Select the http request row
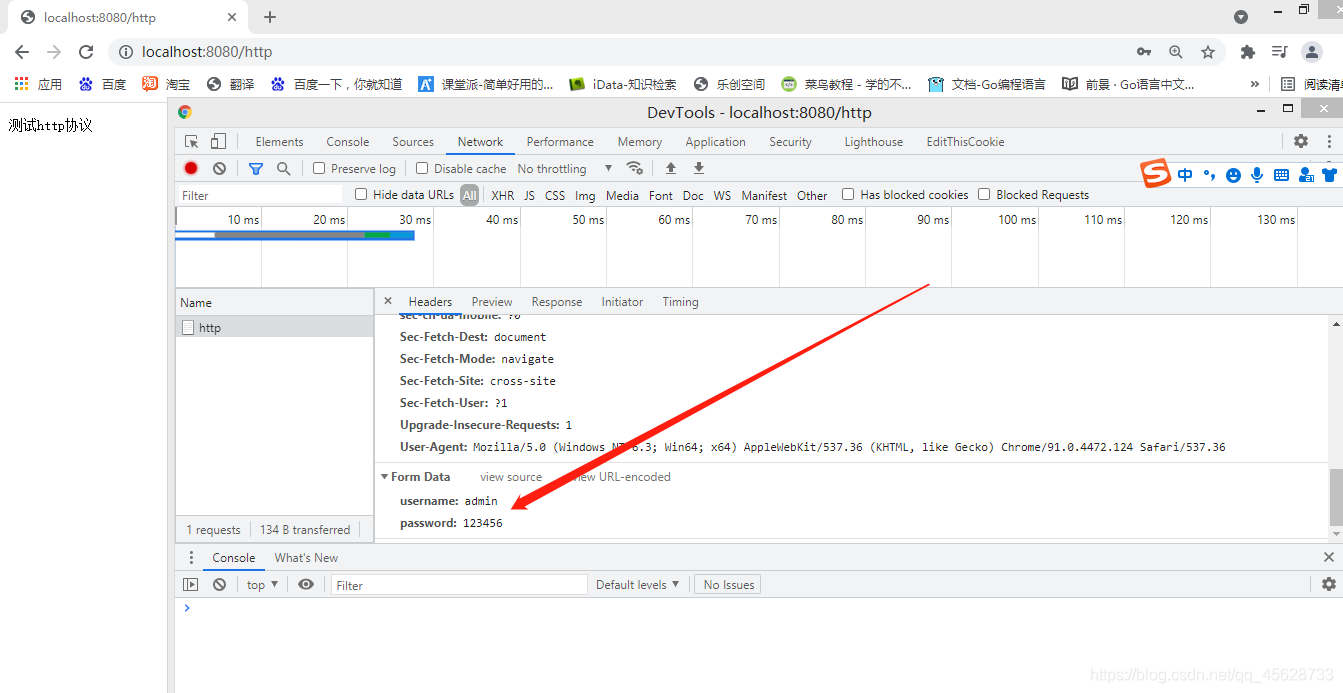Viewport: 1343px width, 693px height. coord(274,327)
